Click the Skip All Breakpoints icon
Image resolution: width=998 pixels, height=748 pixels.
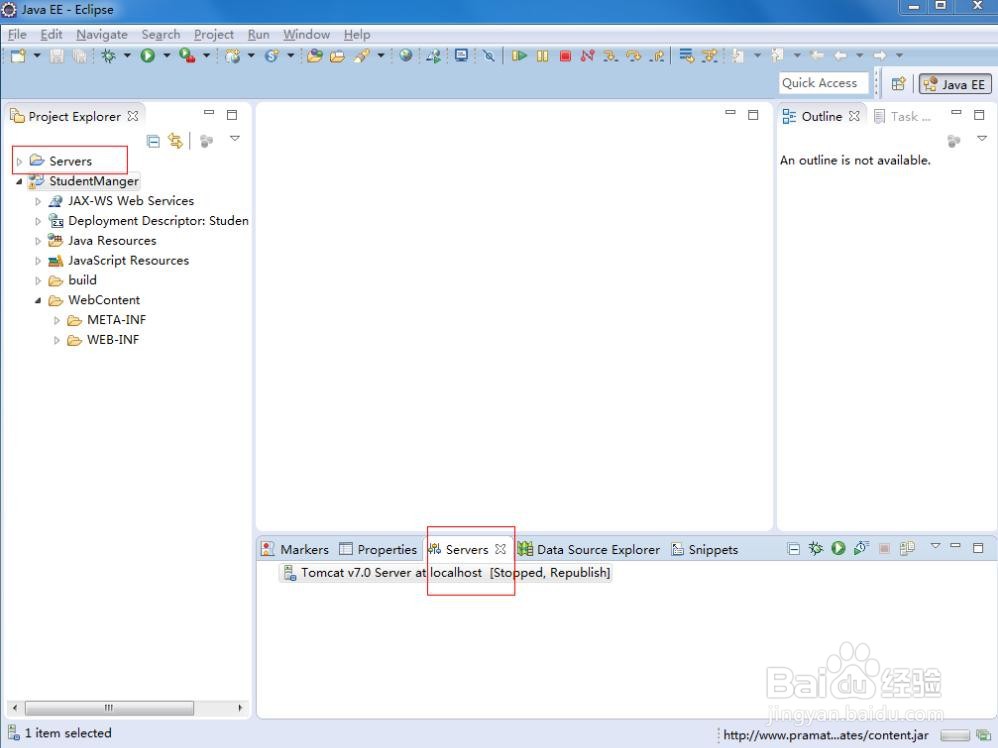click(x=488, y=56)
